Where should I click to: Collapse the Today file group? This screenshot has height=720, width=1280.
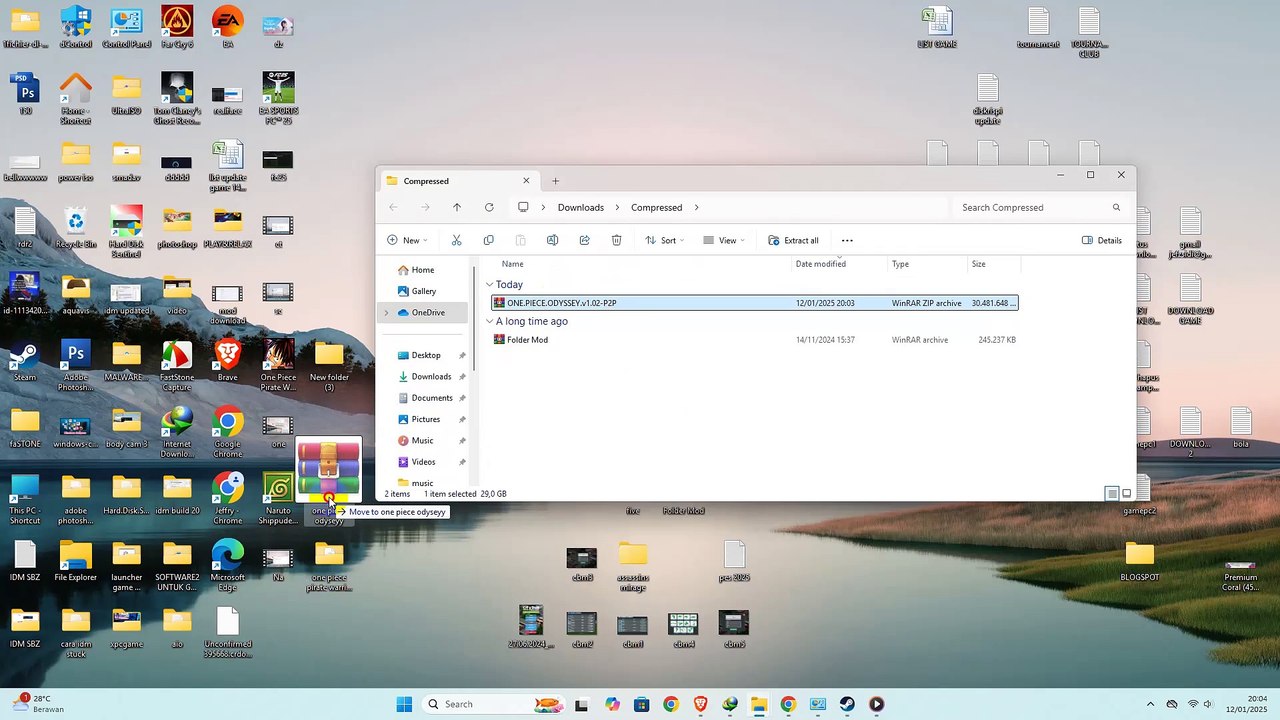pos(489,285)
